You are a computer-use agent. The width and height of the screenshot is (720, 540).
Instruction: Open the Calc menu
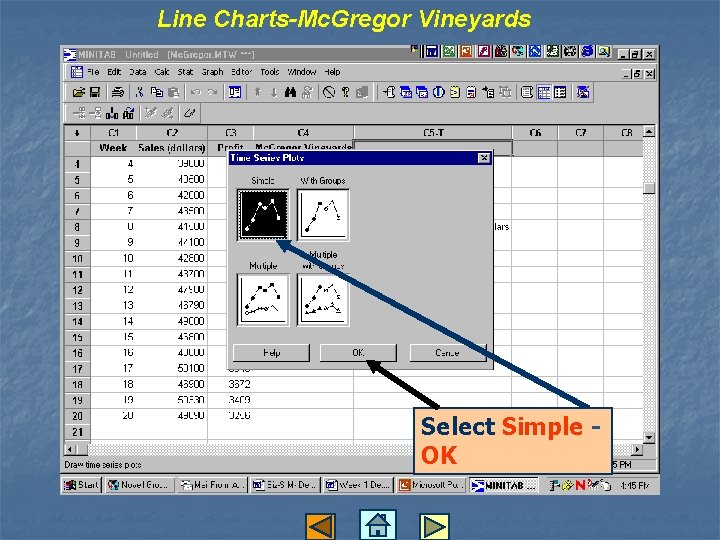coord(162,72)
